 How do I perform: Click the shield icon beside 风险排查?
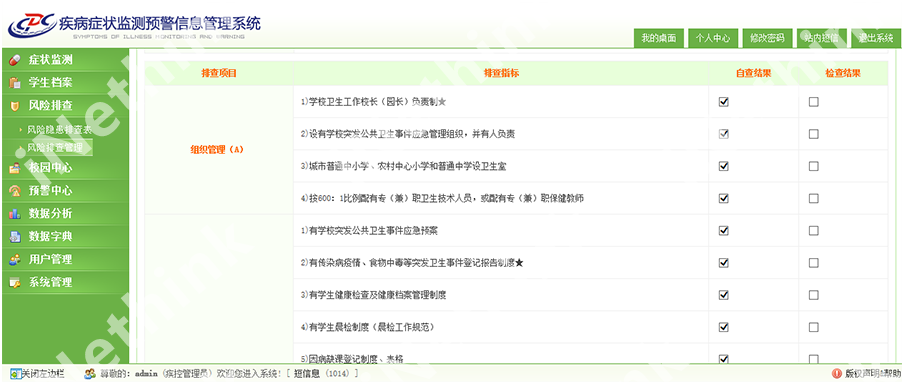coord(15,106)
